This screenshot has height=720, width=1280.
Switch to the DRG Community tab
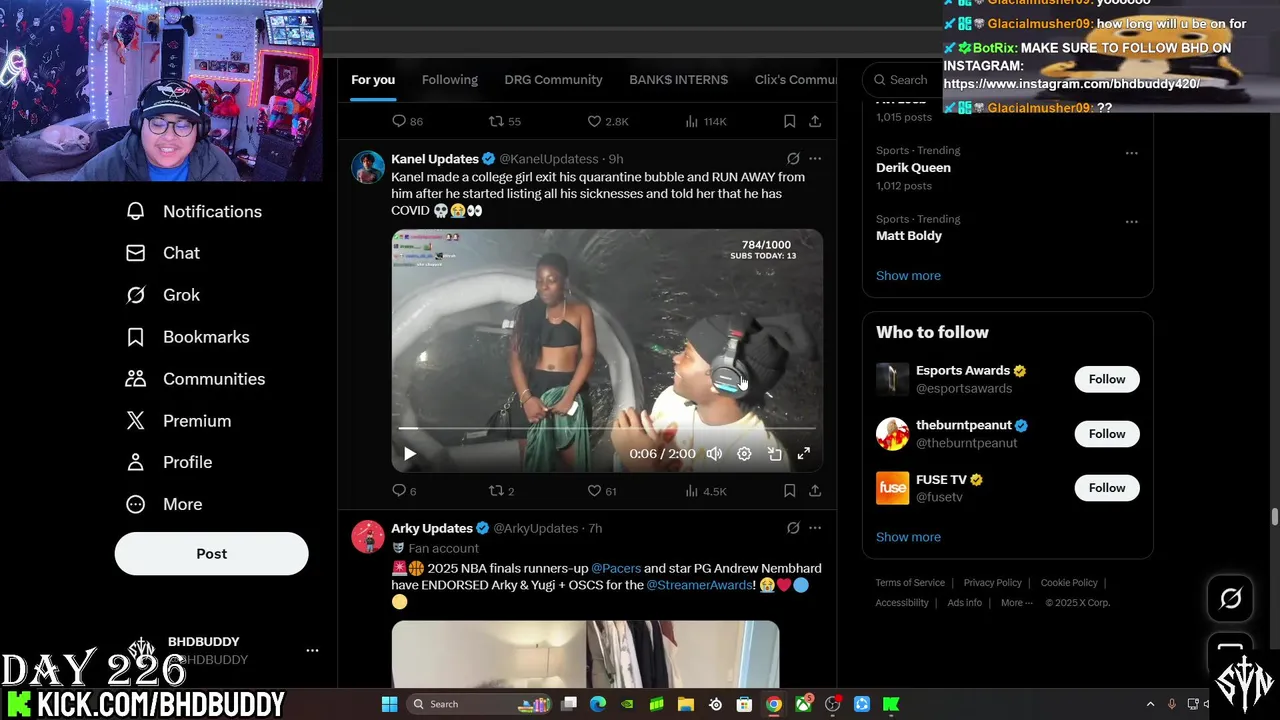point(553,80)
